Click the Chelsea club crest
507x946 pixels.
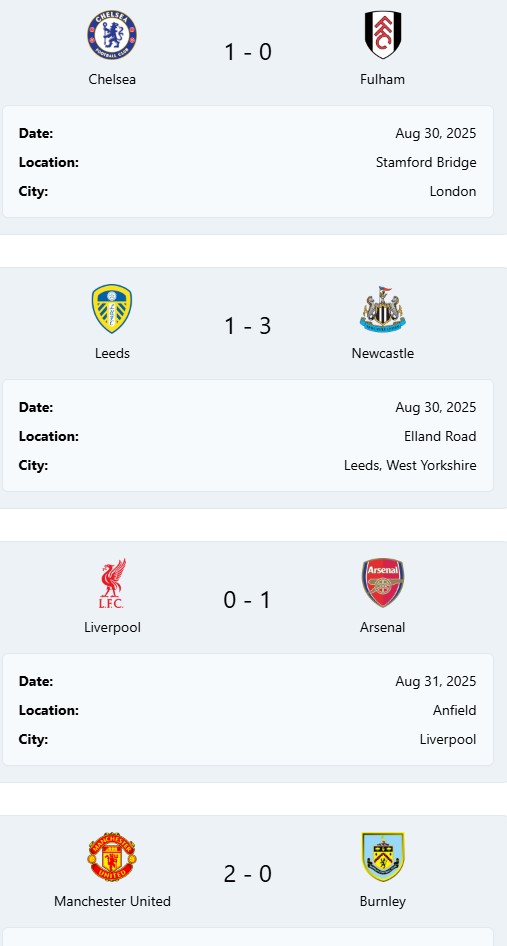click(112, 35)
